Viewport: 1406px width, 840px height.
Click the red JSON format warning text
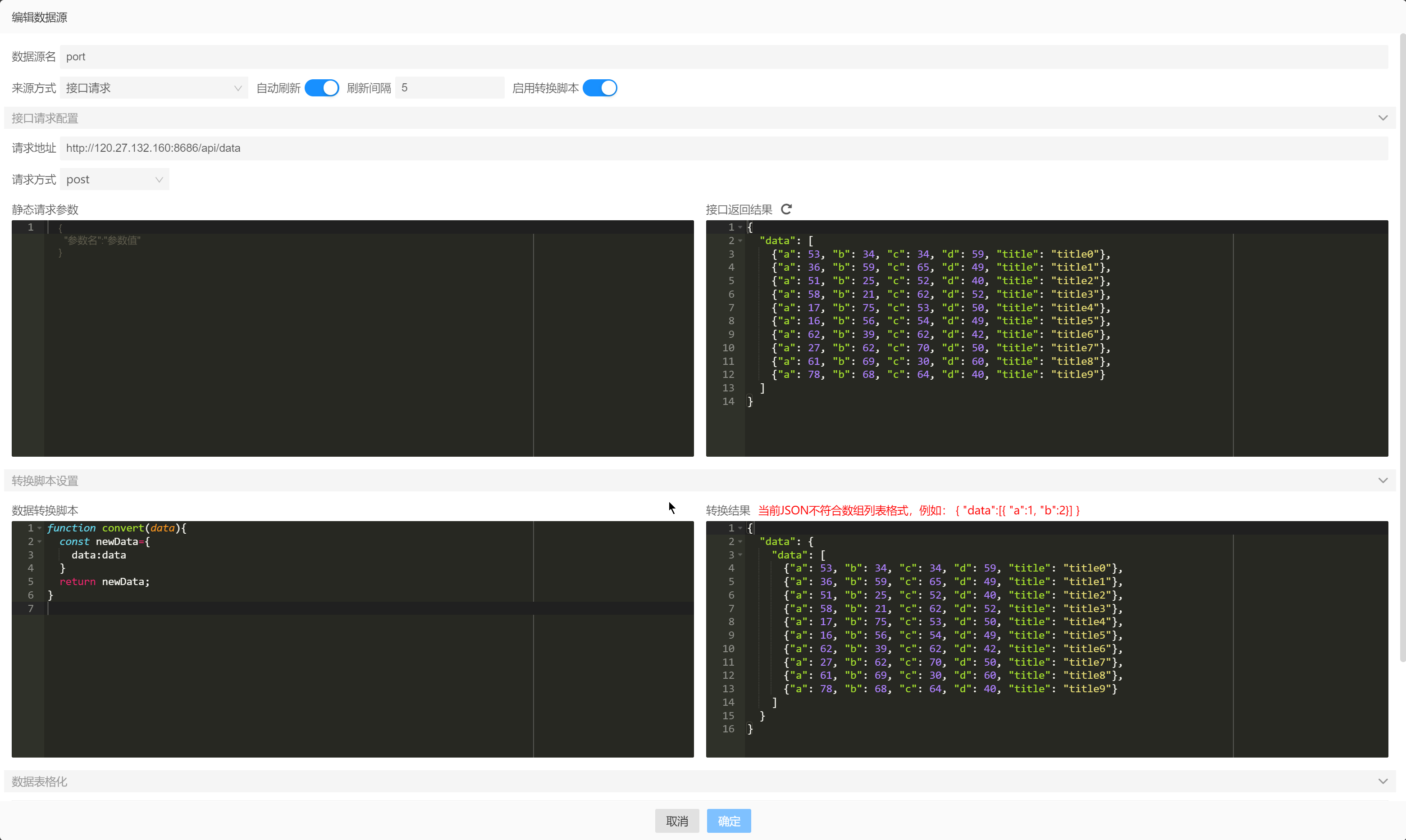[x=918, y=510]
